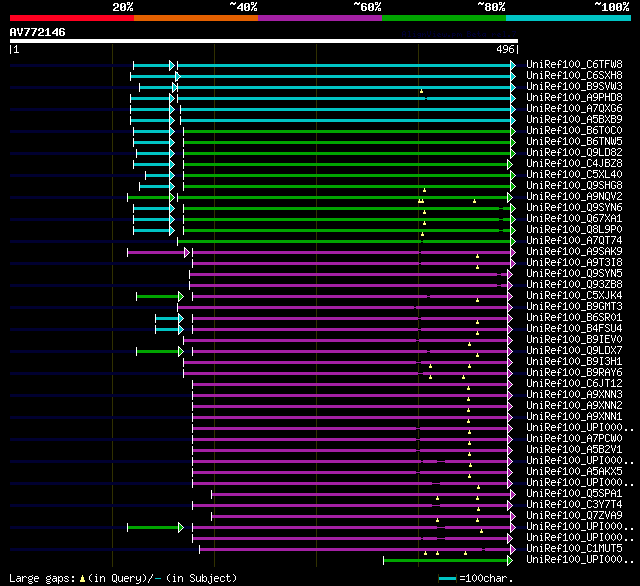Select hit label UniRef100_A5B2V1
Viewport: 640px width, 586px height.
[x=574, y=450]
